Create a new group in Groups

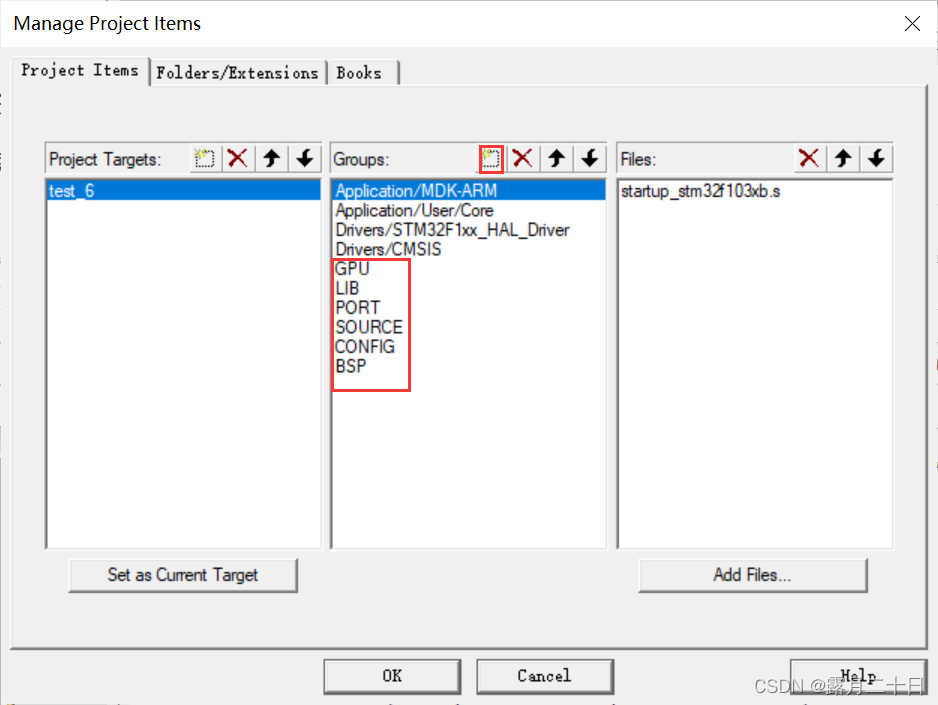click(491, 158)
